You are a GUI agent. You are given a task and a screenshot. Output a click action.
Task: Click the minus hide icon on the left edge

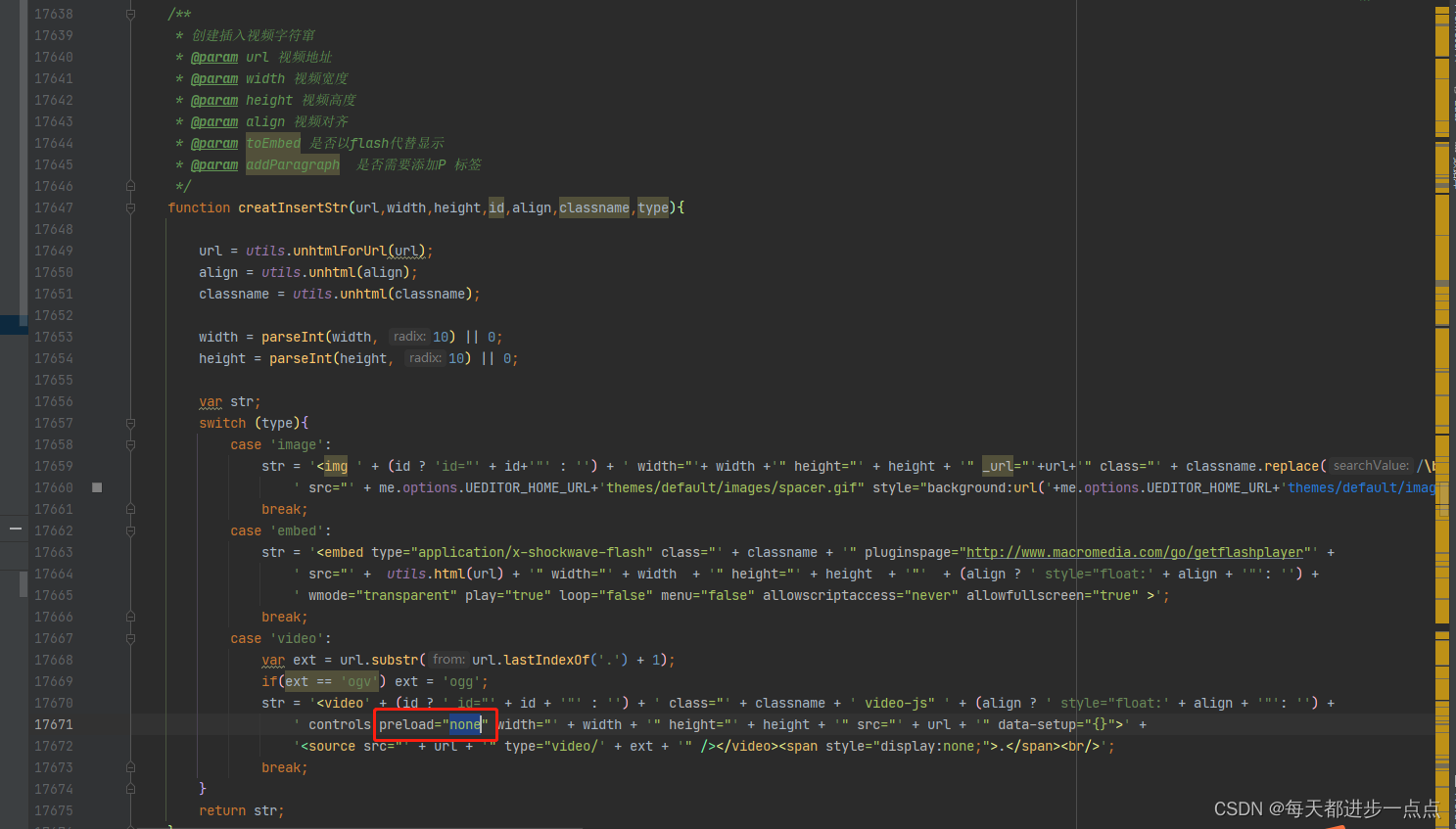tap(15, 529)
